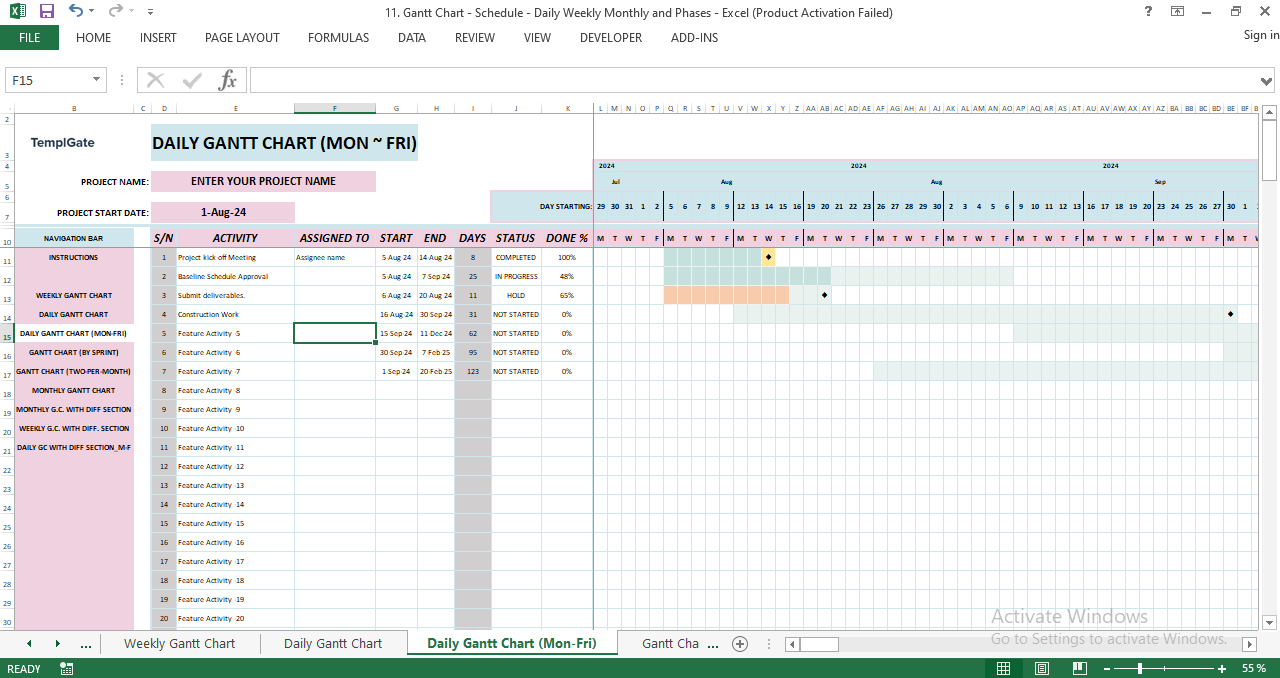Select the ENTER YOUR PROJECT NAME cell

[x=263, y=181]
